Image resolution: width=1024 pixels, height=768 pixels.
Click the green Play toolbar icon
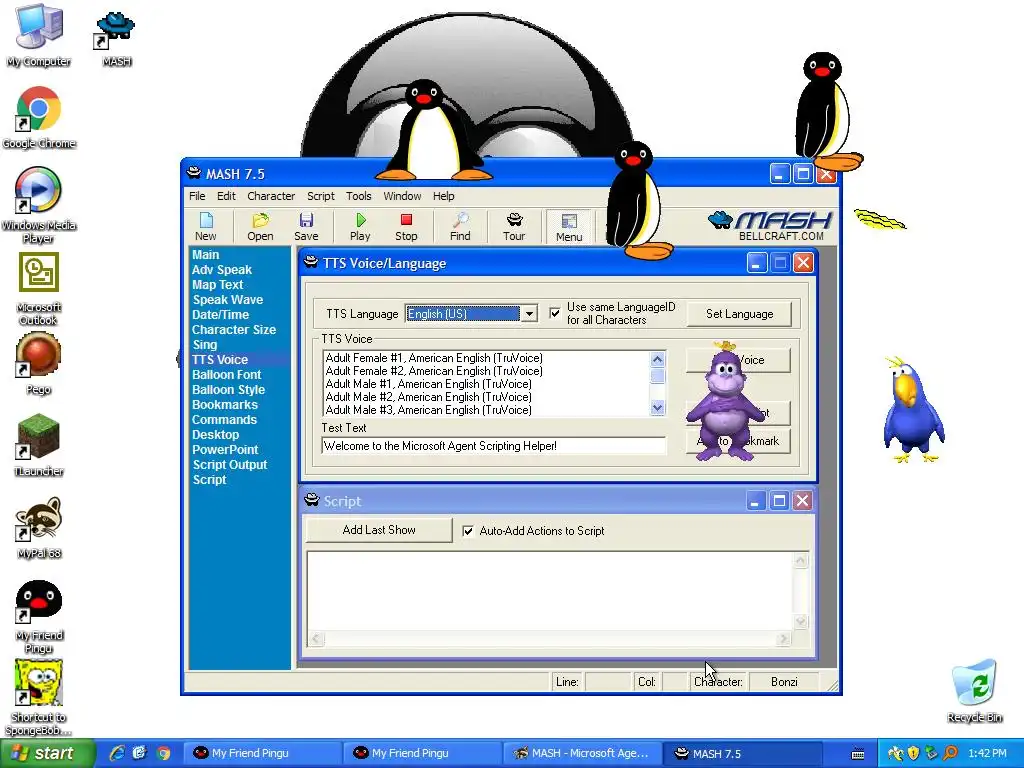coord(360,227)
